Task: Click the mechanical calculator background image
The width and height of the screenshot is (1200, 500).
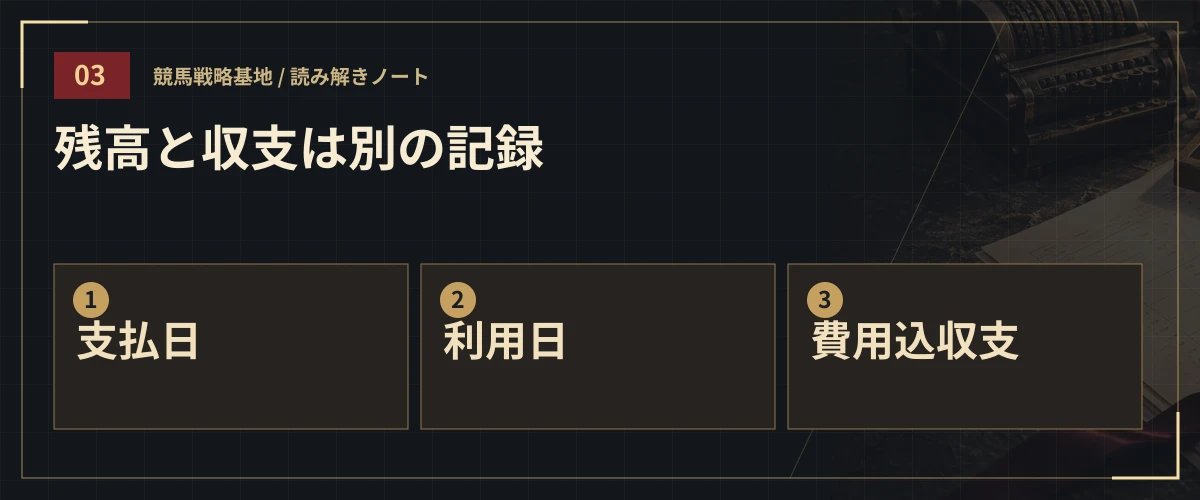Action: tap(1090, 80)
